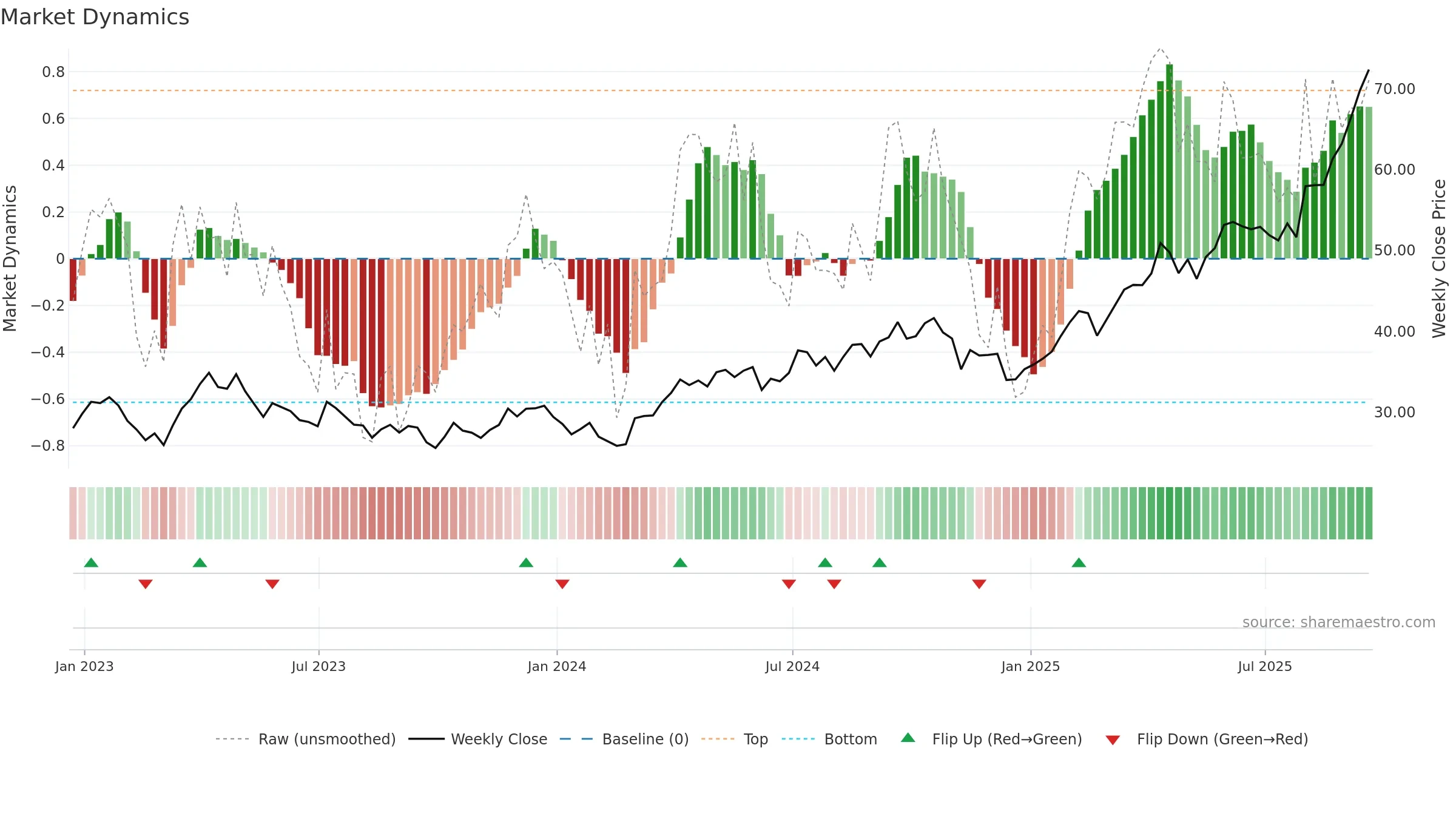Click the Jul 2025 x-axis label
This screenshot has width=1456, height=819.
1265,666
